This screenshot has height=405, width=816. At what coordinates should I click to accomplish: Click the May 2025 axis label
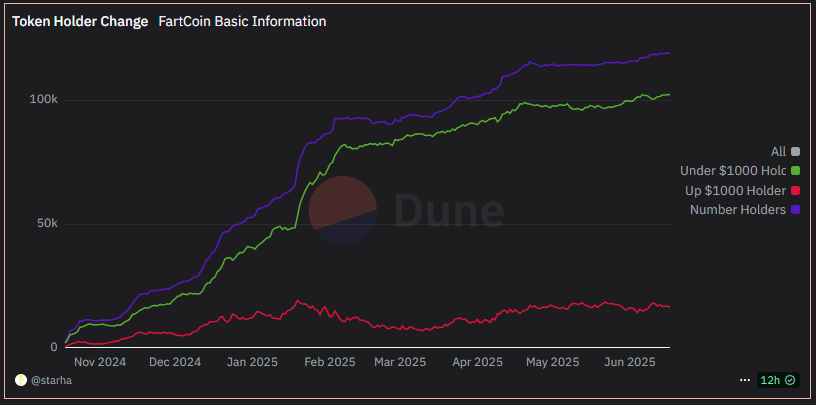click(553, 362)
